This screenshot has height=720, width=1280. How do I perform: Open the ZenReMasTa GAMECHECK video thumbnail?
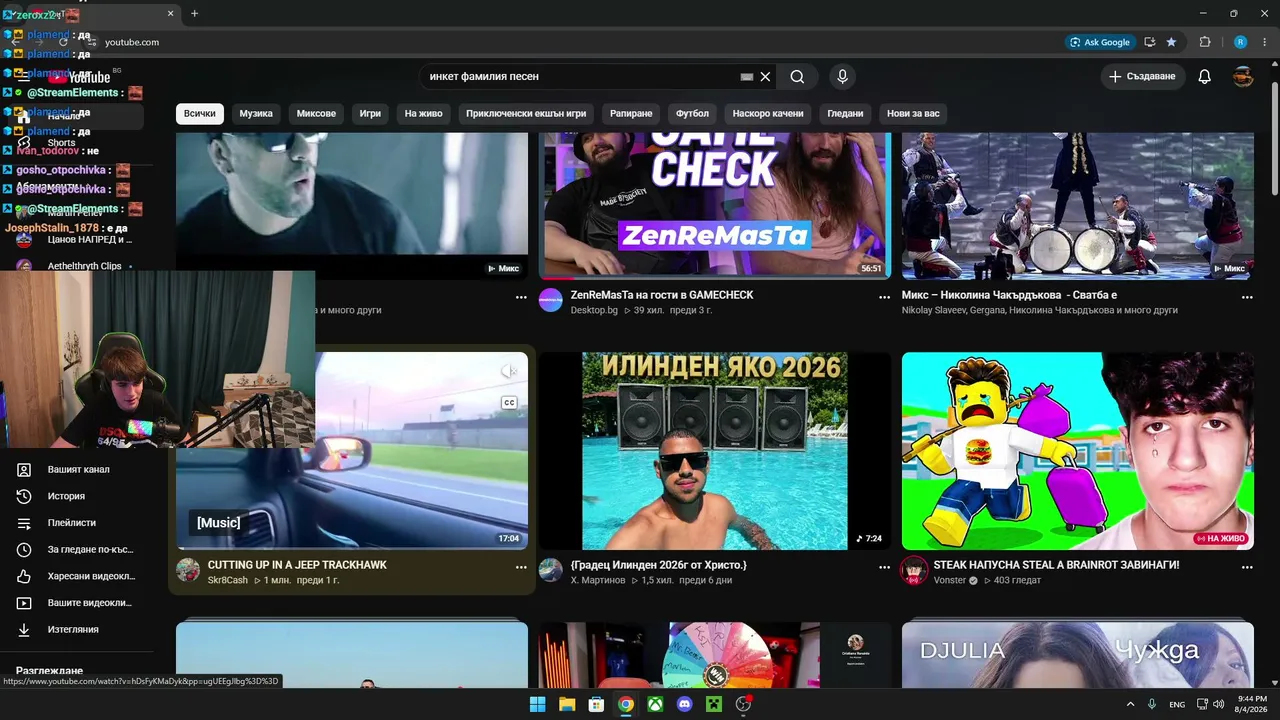click(715, 206)
